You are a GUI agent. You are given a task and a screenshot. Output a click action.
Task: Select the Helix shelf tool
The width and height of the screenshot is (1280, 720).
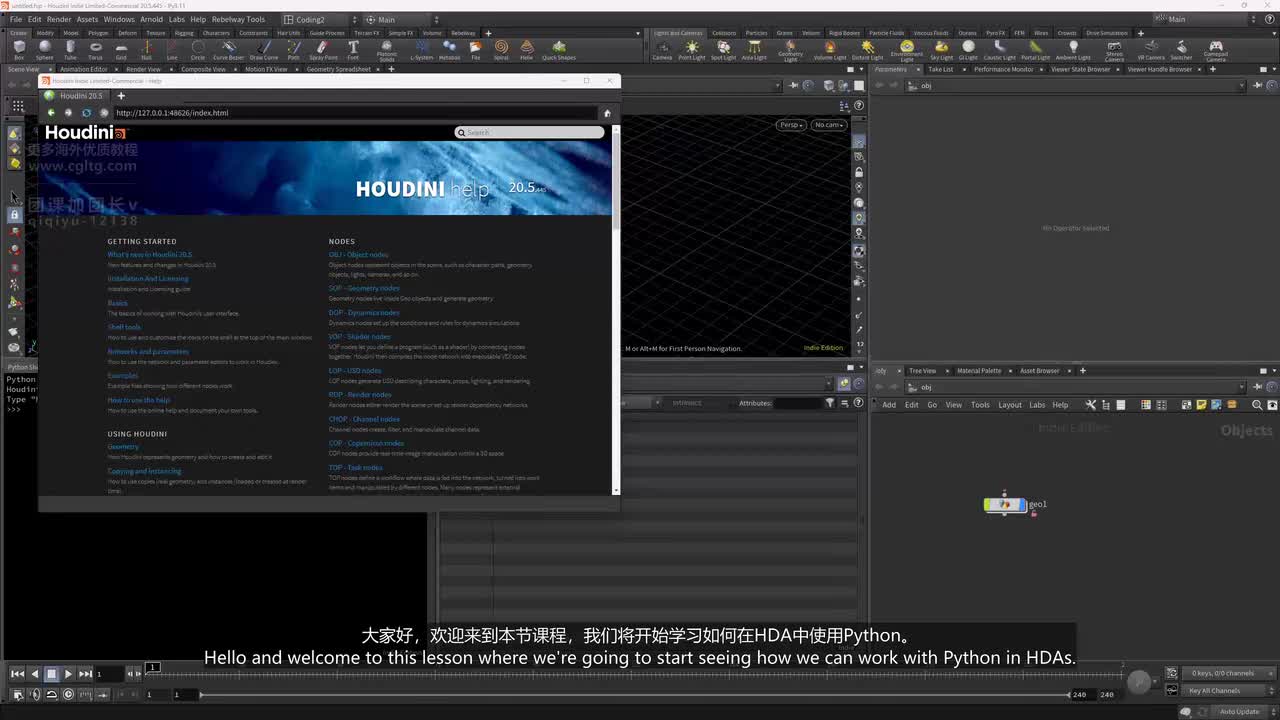pos(527,48)
